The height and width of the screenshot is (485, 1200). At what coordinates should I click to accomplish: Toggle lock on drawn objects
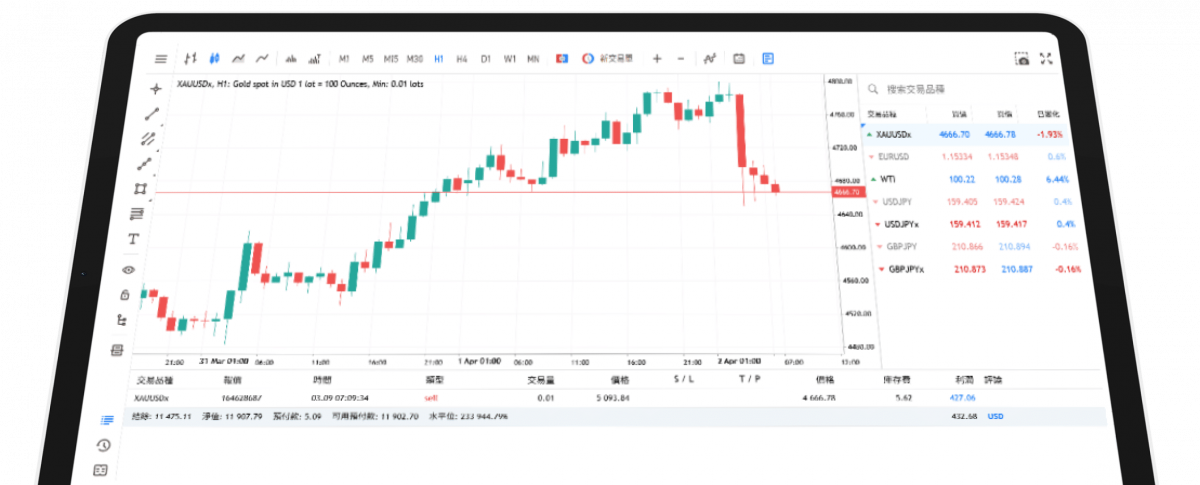click(125, 295)
